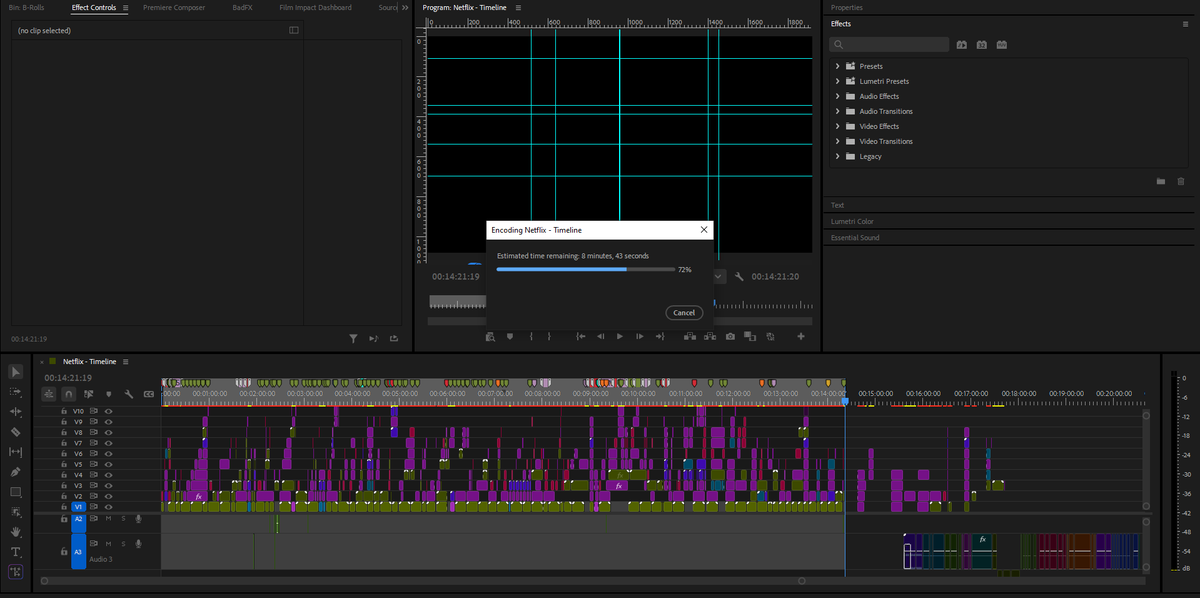The image size is (1200, 598).
Task: Select the Slip tool
Action: click(16, 452)
